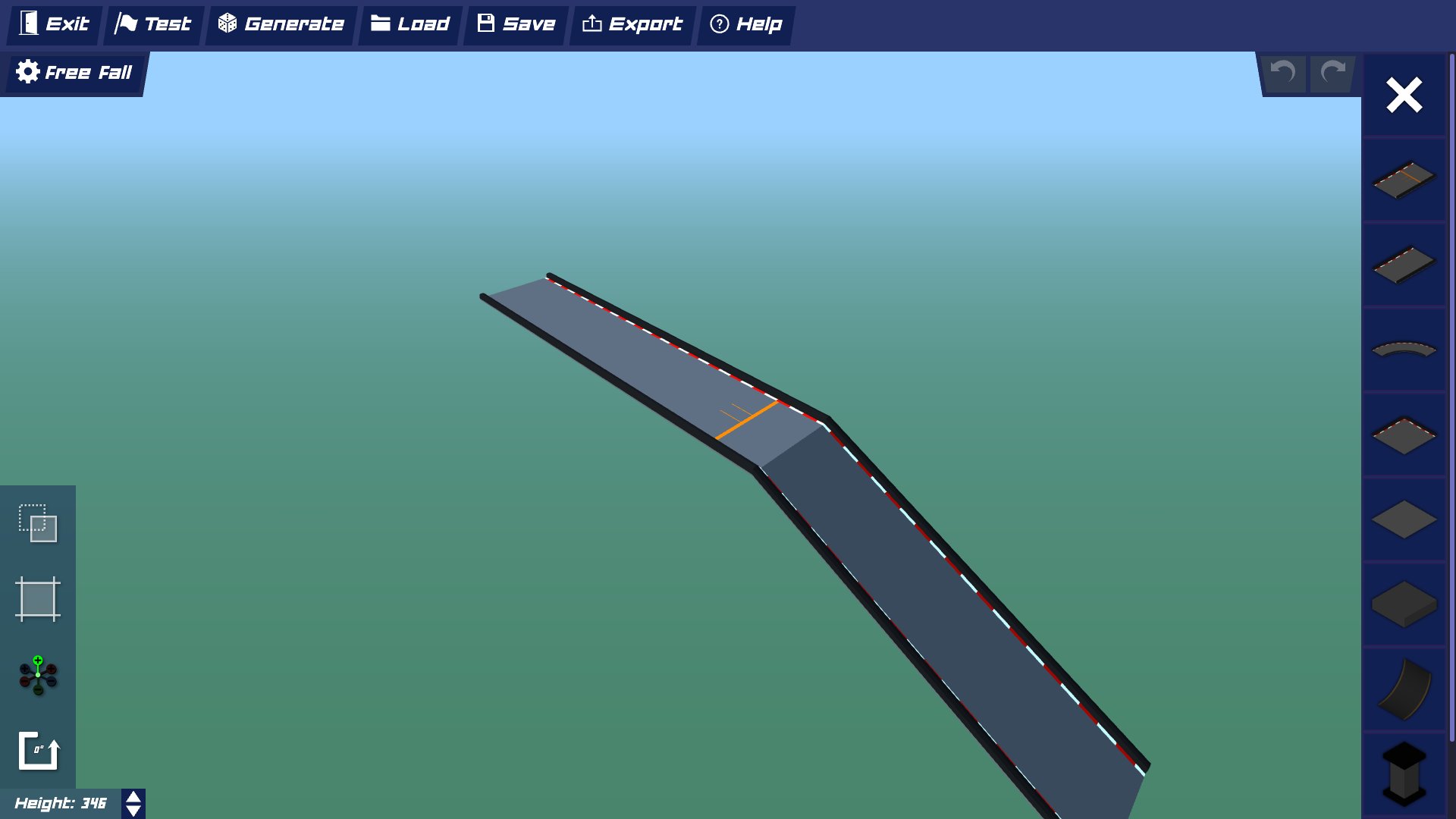Choose the thick dark block piece
The height and width of the screenshot is (819, 1456).
(1404, 604)
